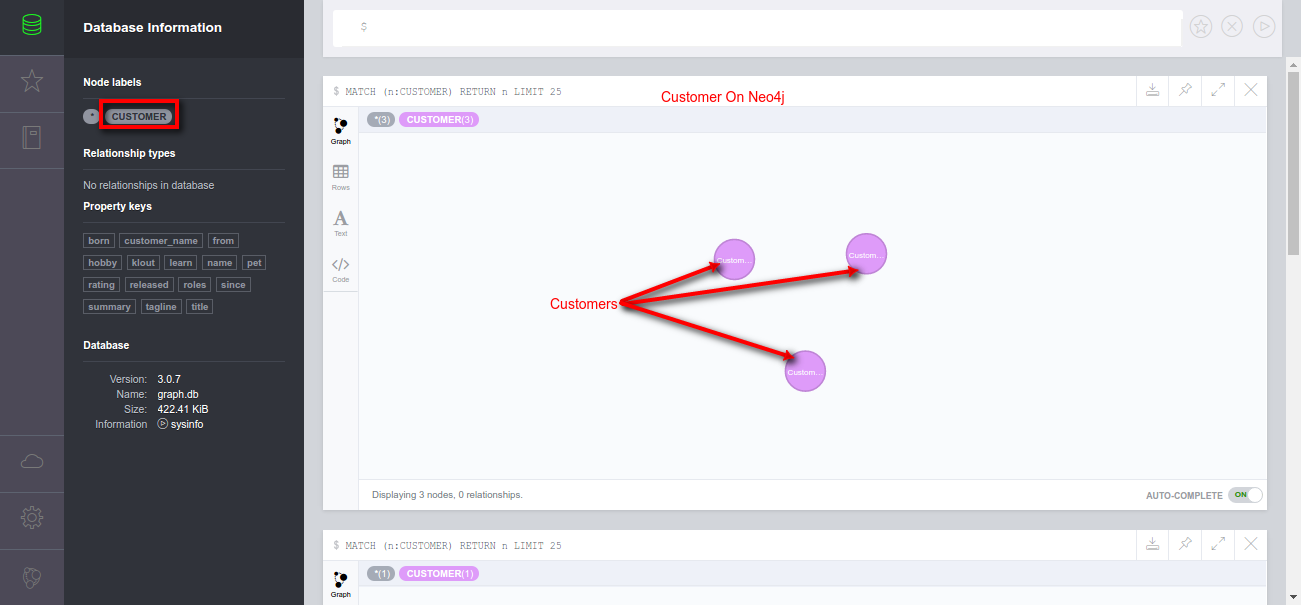This screenshot has width=1301, height=605.
Task: Pin the second result frame
Action: coord(1185,544)
